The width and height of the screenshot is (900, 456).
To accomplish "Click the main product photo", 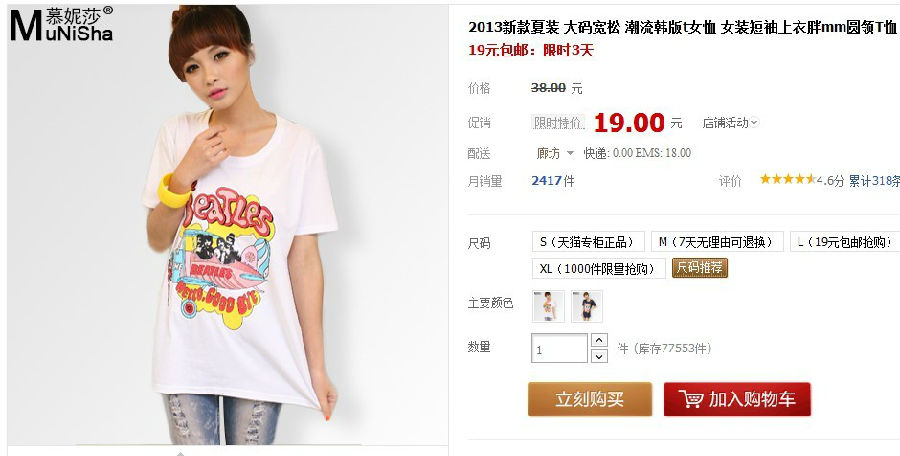I will [x=227, y=225].
